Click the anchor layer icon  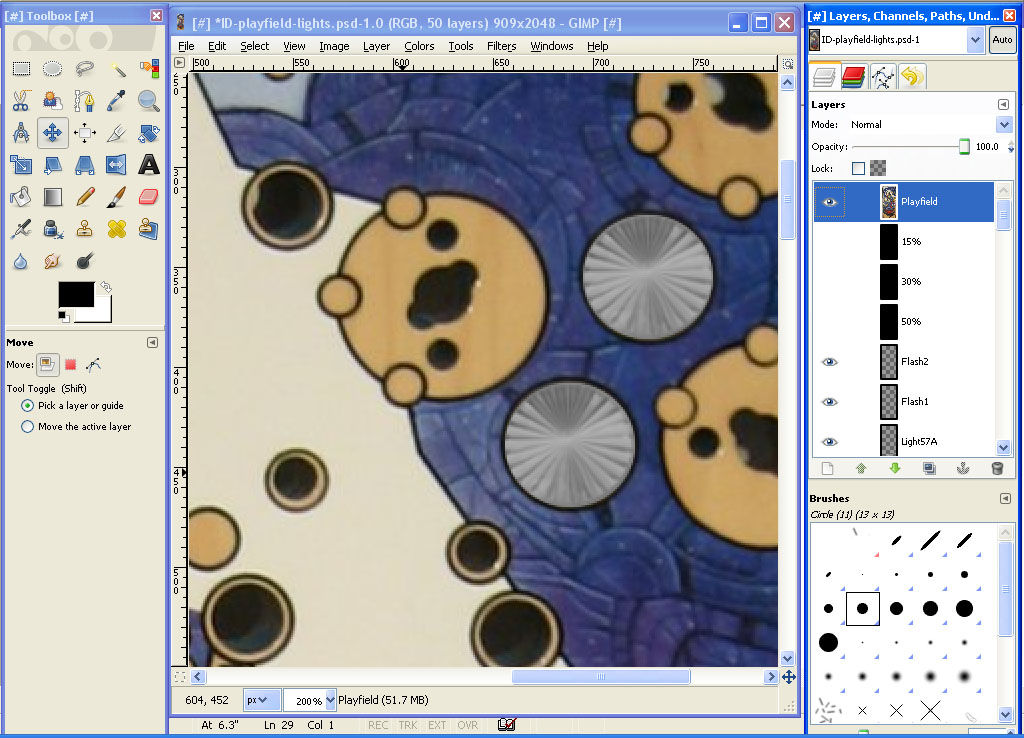[963, 468]
